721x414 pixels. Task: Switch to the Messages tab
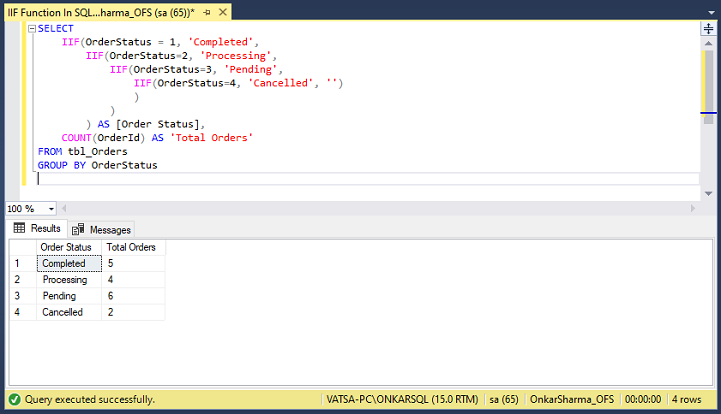tap(101, 229)
